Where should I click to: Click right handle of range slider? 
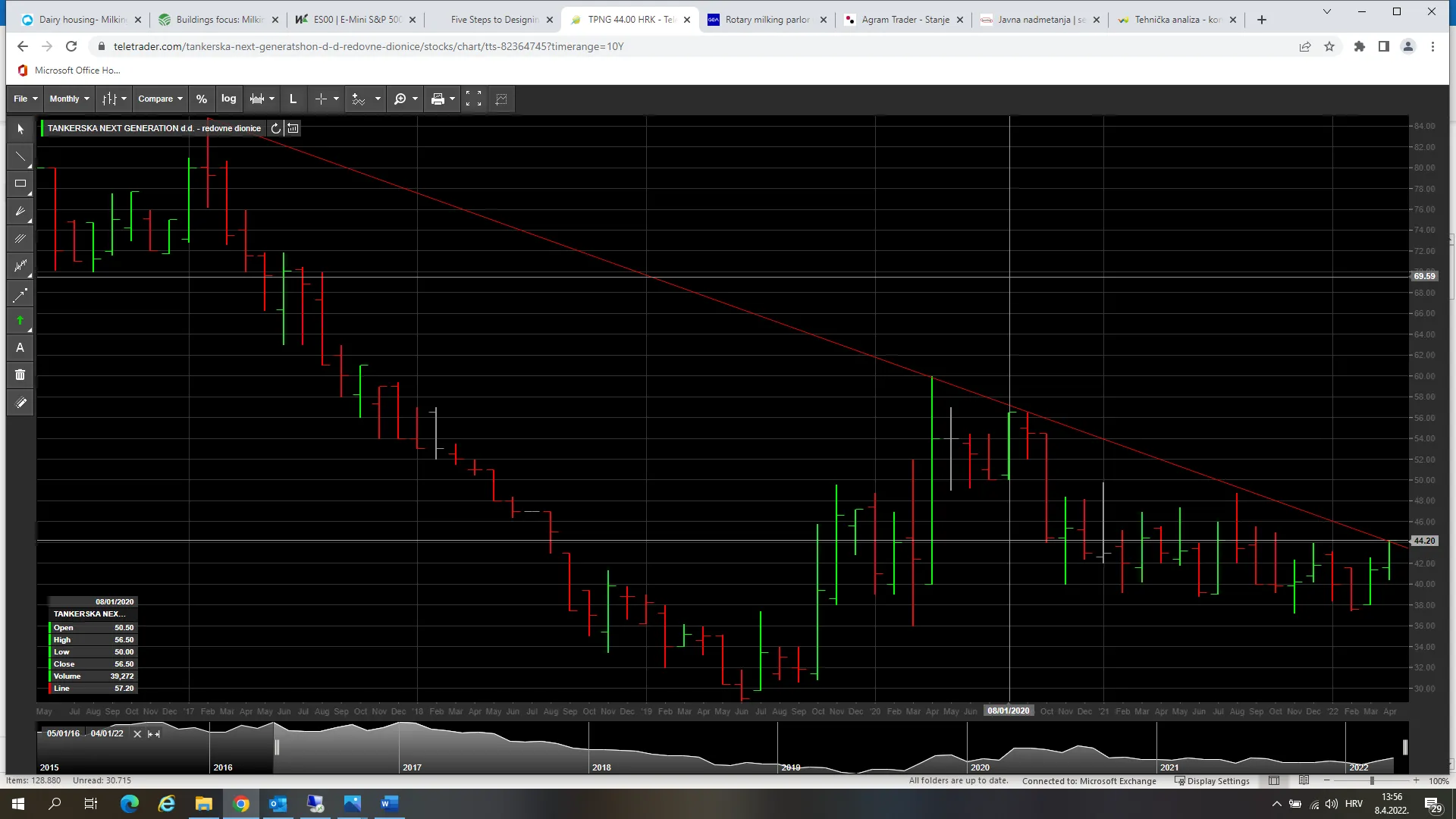(x=1405, y=747)
